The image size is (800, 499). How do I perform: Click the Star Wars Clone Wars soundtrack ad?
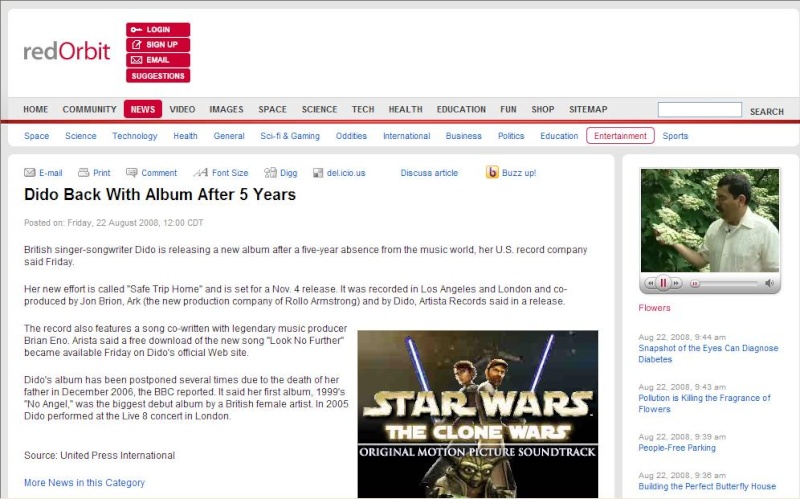tap(478, 414)
